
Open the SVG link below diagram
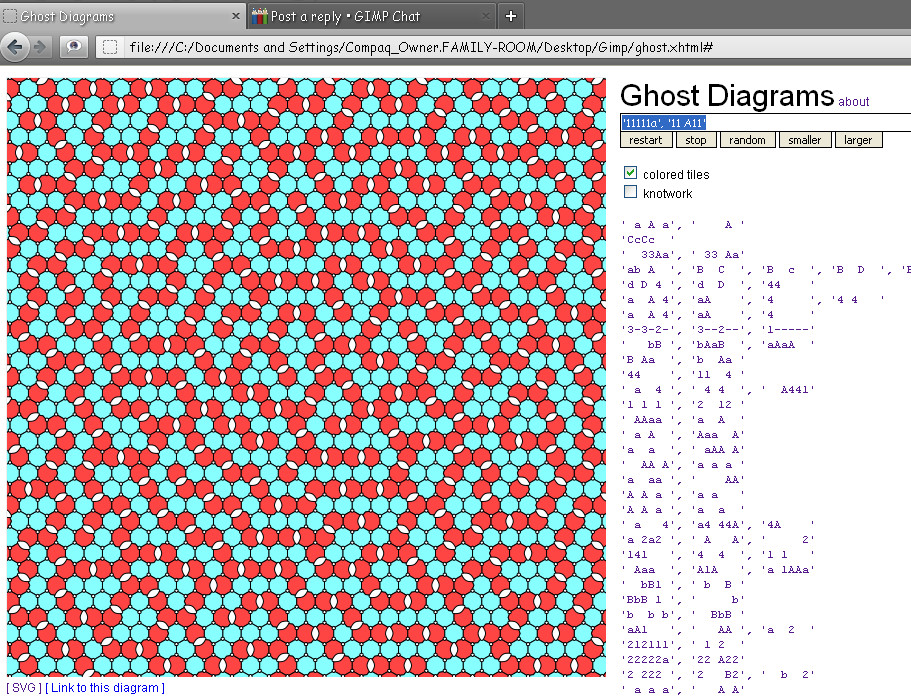(24, 688)
